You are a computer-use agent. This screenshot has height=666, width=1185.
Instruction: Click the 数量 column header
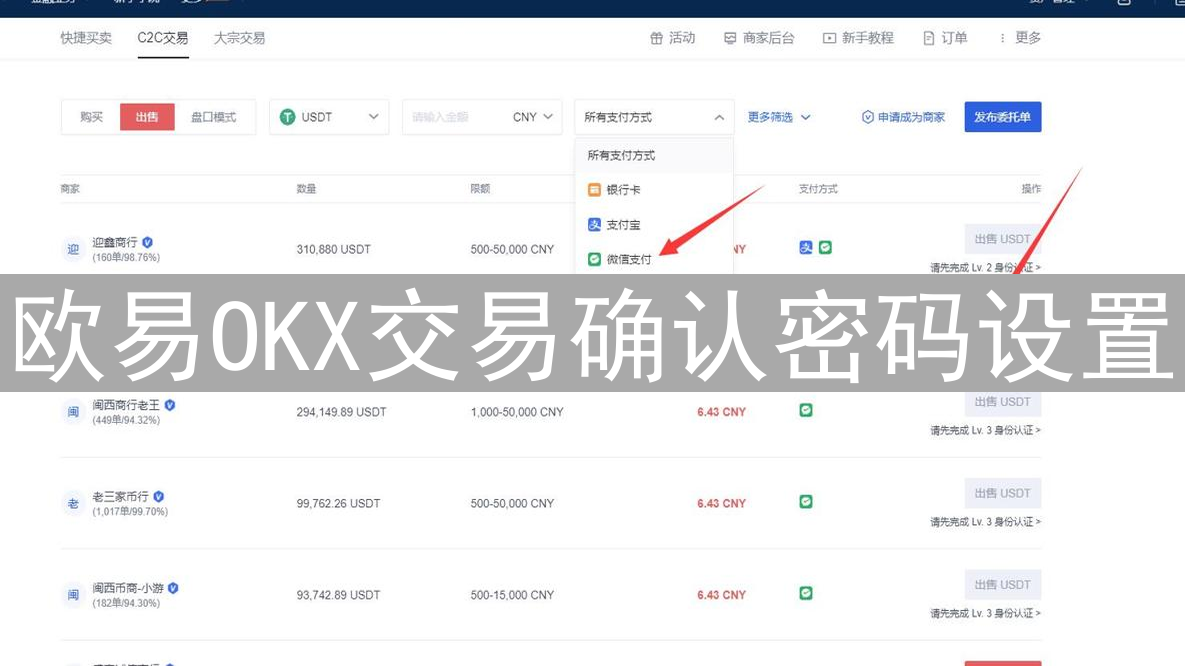coord(306,189)
